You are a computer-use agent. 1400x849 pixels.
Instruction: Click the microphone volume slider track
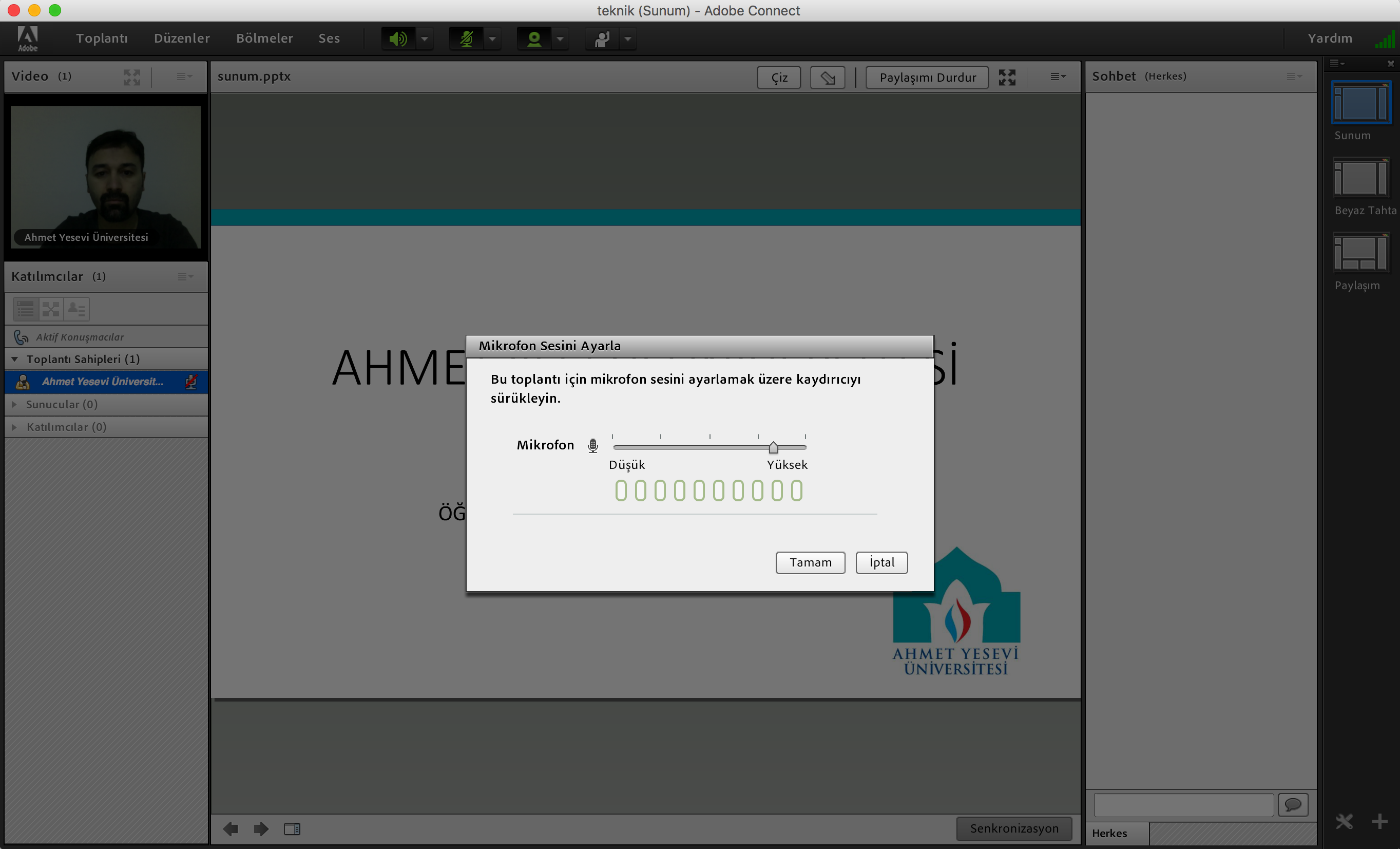pyautogui.click(x=693, y=447)
